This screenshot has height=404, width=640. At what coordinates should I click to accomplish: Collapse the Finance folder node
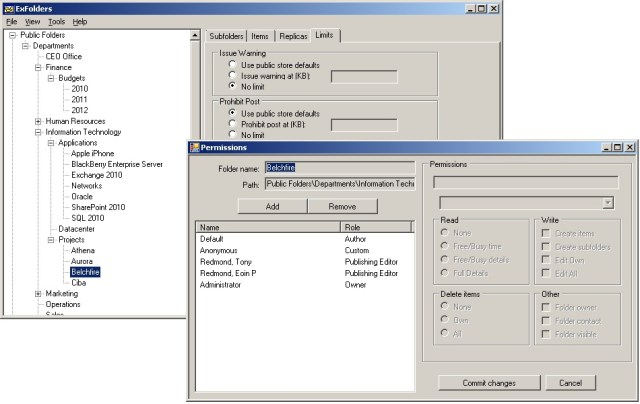pos(38,68)
